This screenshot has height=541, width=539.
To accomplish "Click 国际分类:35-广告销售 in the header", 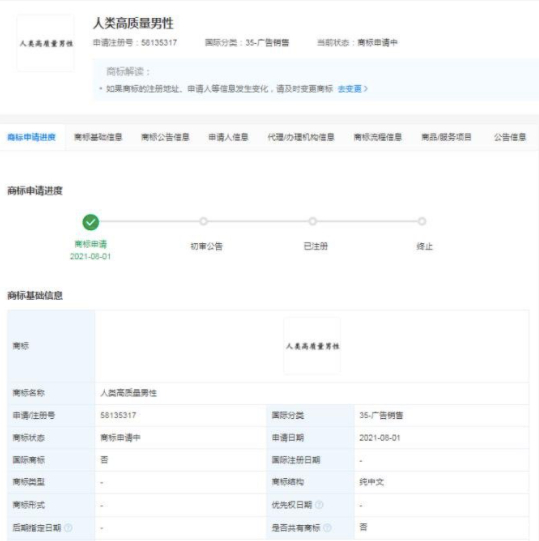I will click(247, 43).
